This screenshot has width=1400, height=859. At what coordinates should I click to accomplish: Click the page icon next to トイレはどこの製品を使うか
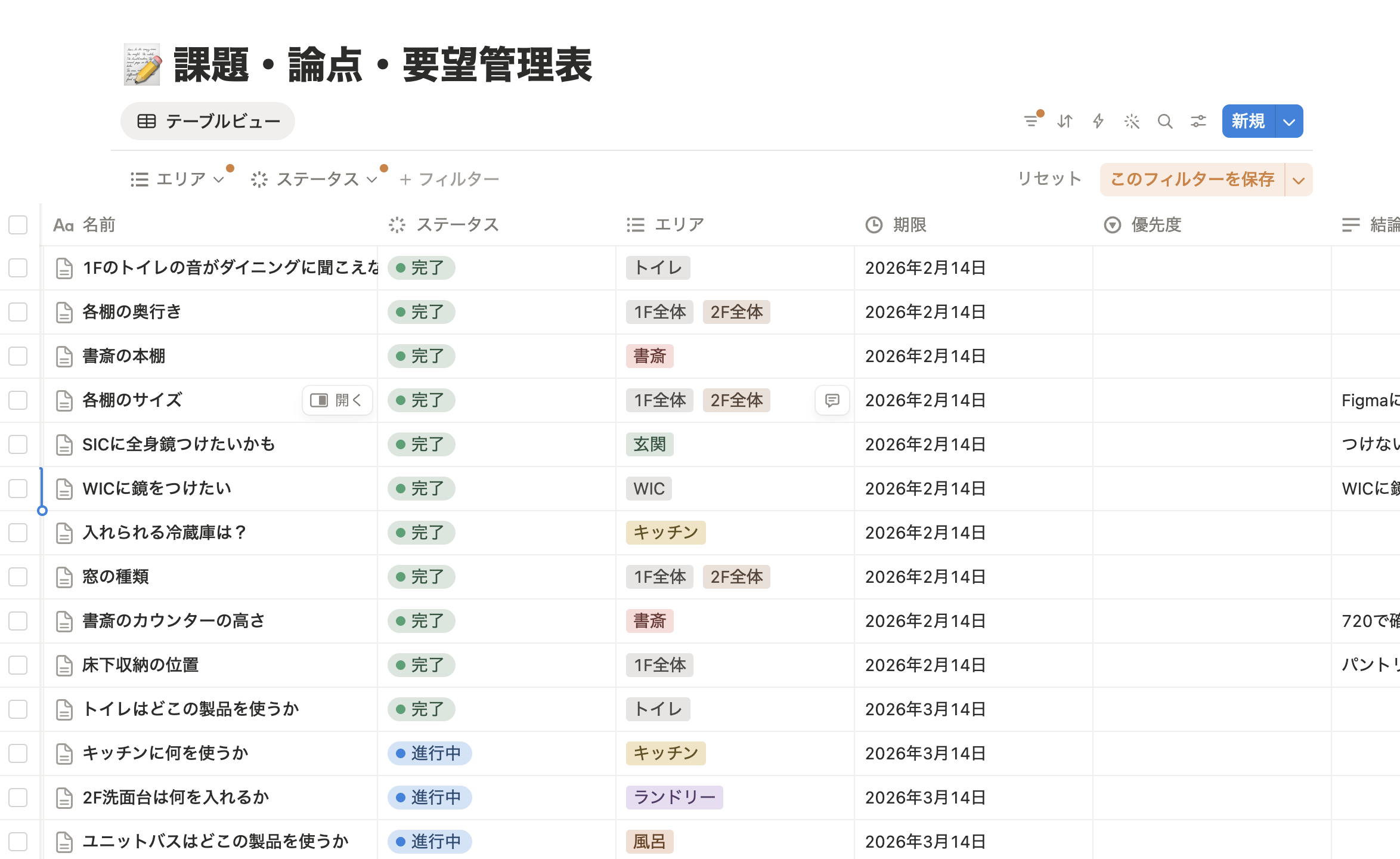(64, 709)
